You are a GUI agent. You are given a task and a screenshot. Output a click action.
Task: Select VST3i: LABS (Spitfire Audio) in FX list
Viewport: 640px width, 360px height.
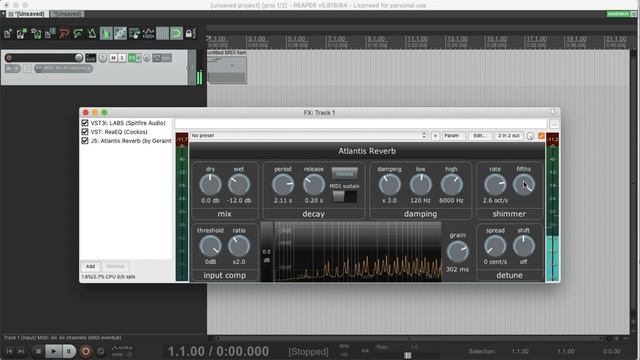(128, 123)
